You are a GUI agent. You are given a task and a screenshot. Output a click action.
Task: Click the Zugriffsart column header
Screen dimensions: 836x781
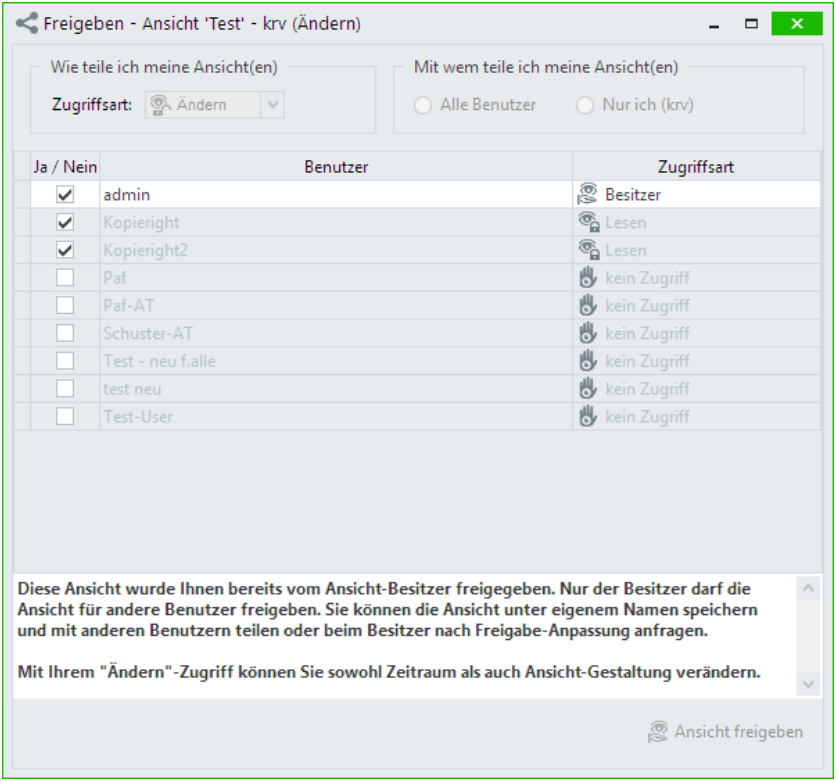click(x=696, y=167)
